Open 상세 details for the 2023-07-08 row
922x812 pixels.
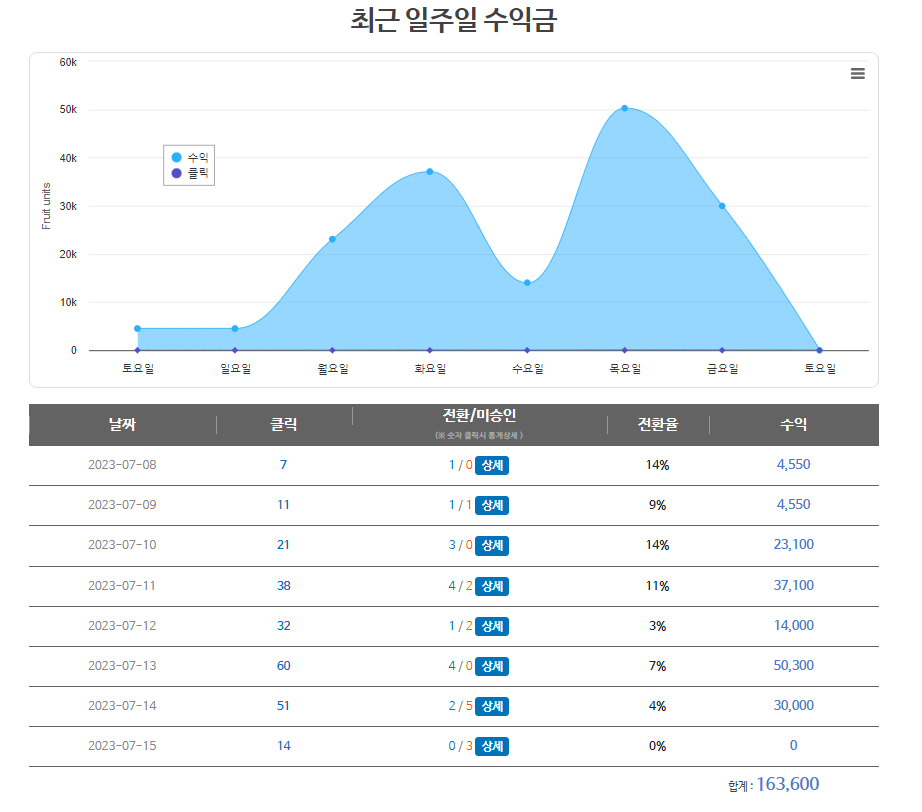(x=491, y=465)
